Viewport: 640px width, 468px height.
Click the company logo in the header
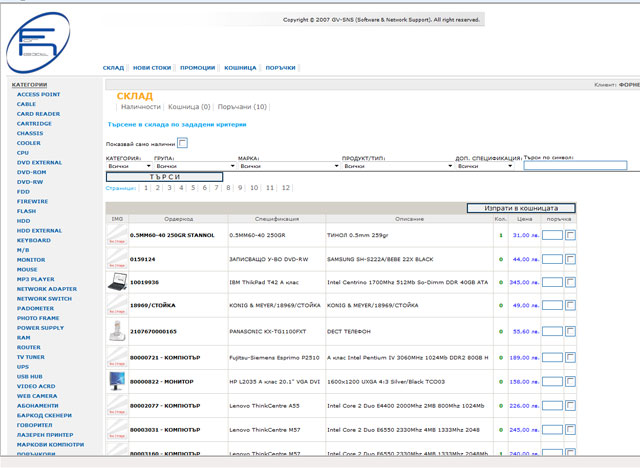click(x=38, y=40)
